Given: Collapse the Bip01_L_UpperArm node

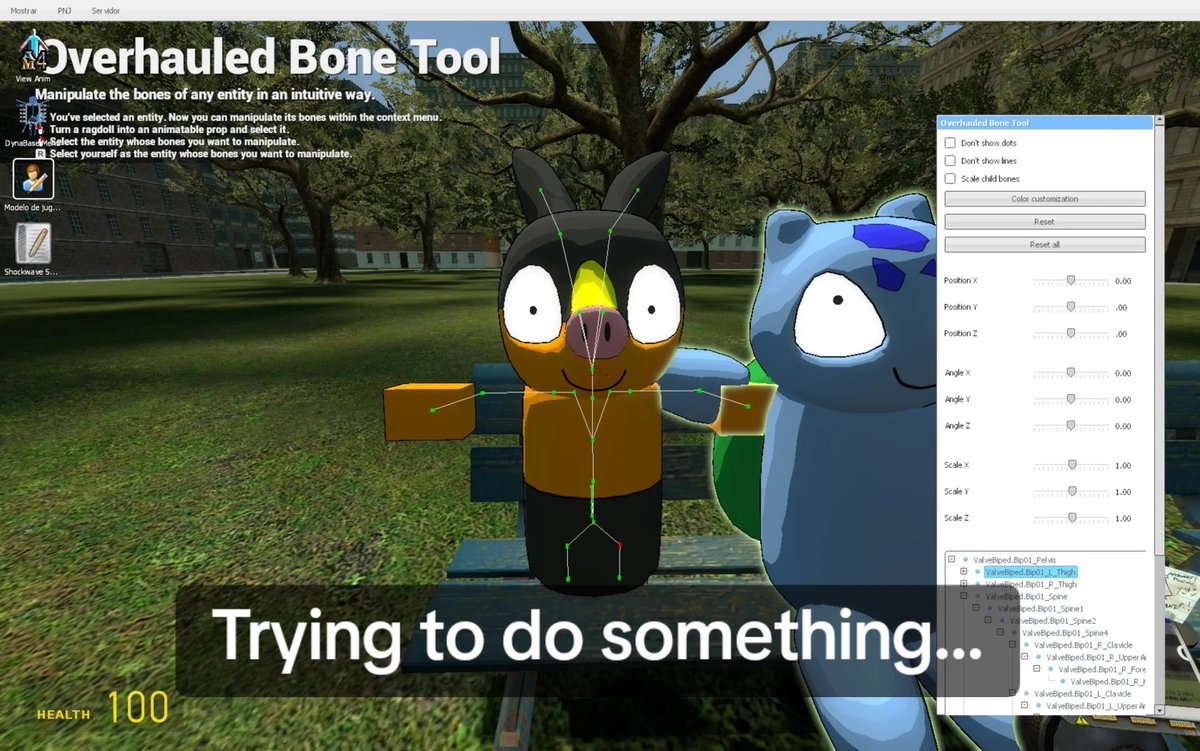Looking at the screenshot, I should [1025, 706].
